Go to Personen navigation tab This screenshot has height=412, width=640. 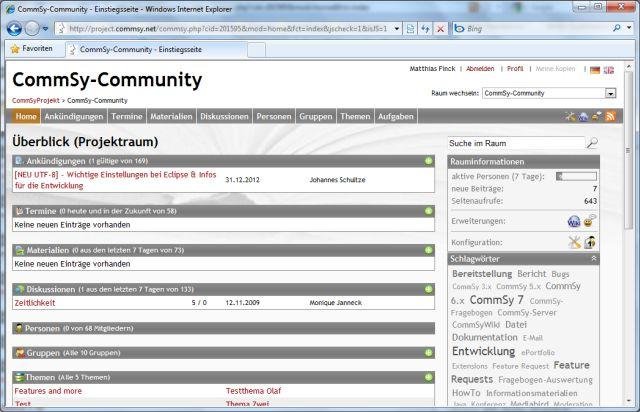point(274,116)
